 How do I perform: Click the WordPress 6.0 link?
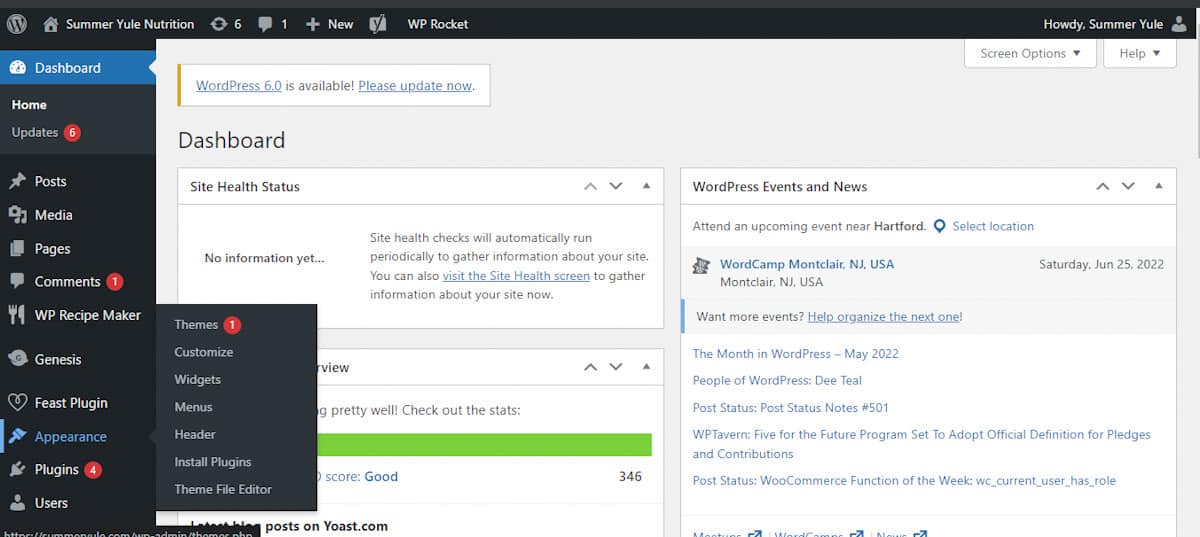238,85
